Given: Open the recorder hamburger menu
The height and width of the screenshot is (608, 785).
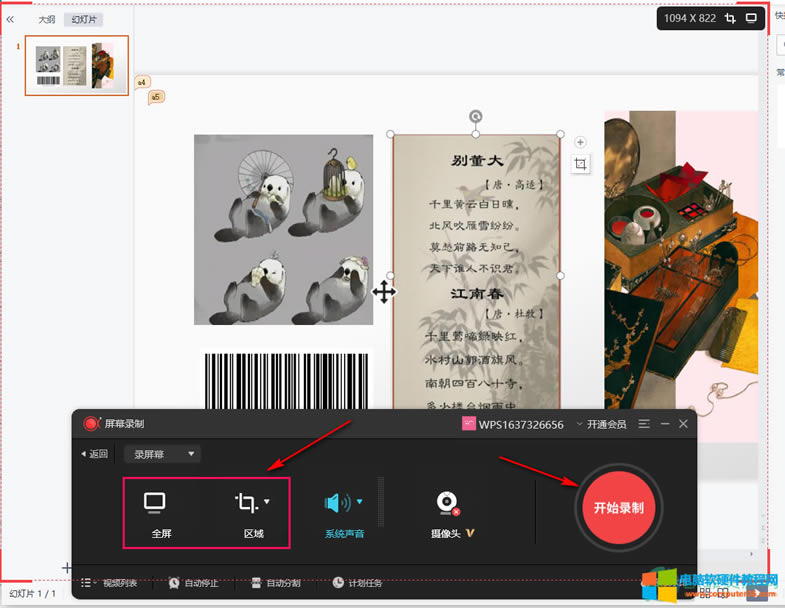Looking at the screenshot, I should [x=645, y=424].
